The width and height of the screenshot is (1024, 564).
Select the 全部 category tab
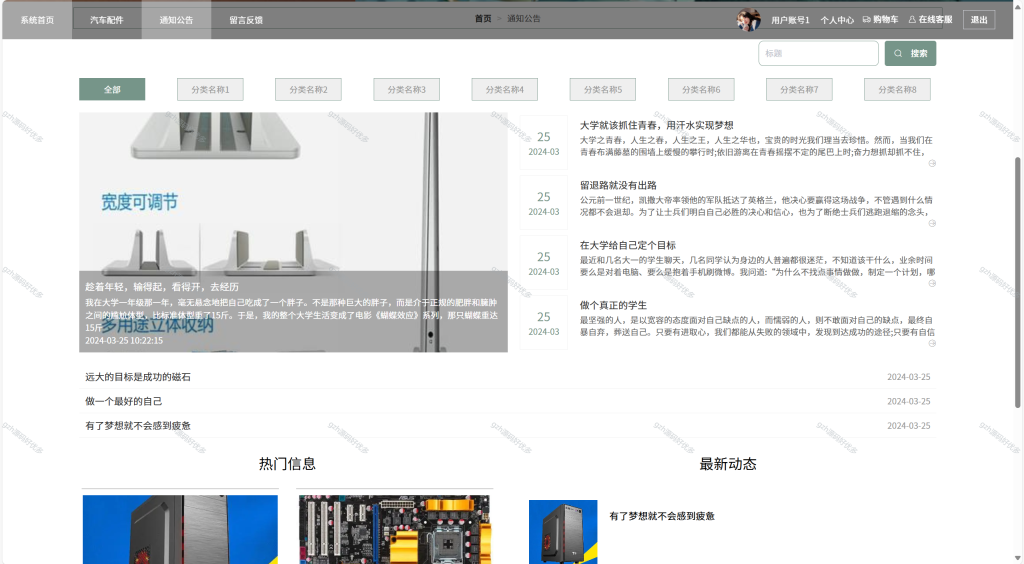click(112, 89)
